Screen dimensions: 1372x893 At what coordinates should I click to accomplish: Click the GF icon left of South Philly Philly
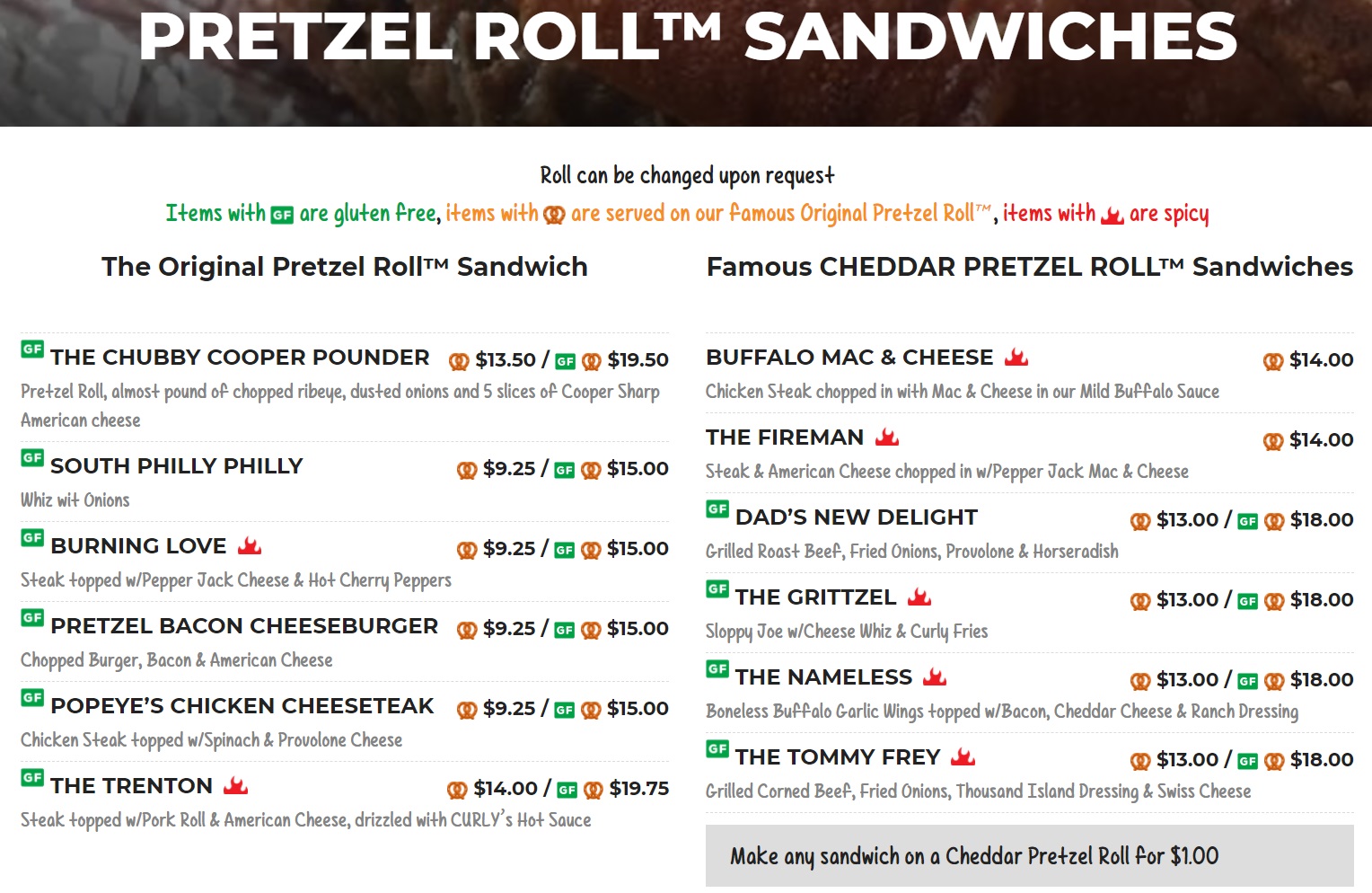pos(32,458)
